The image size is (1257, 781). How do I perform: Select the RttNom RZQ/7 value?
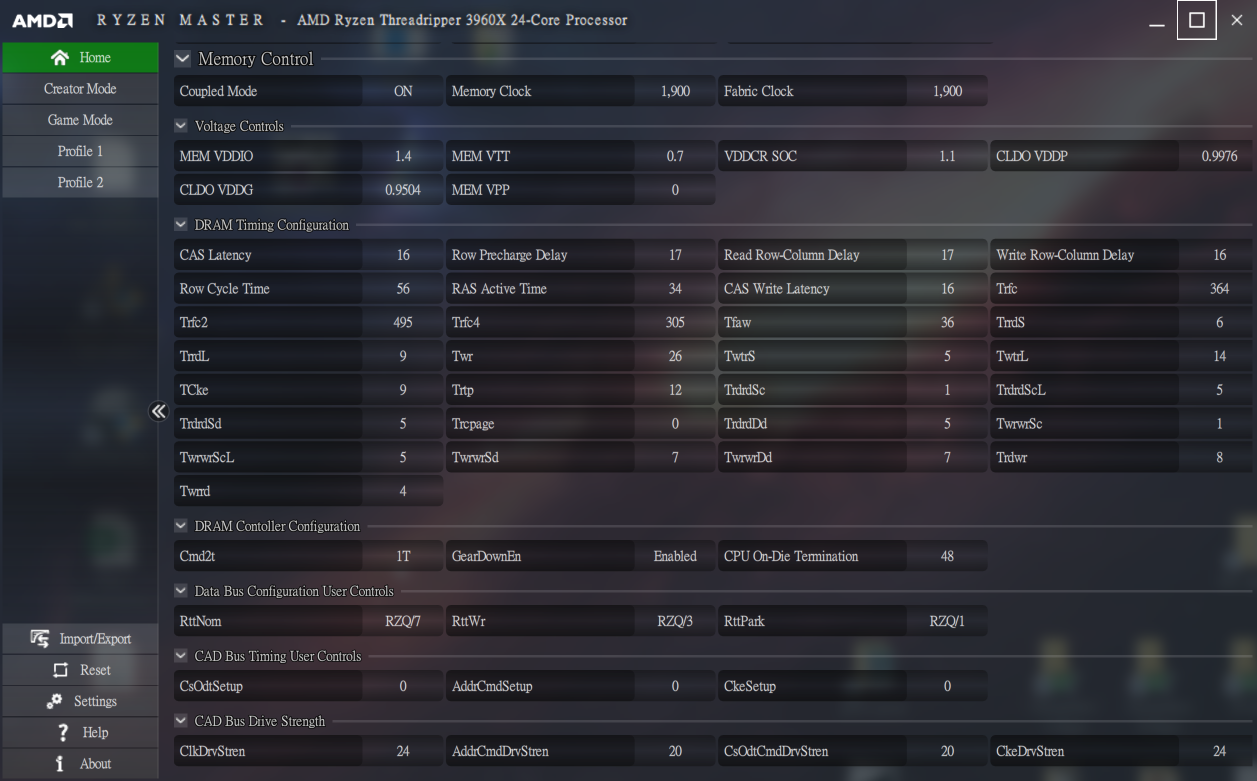click(x=403, y=621)
